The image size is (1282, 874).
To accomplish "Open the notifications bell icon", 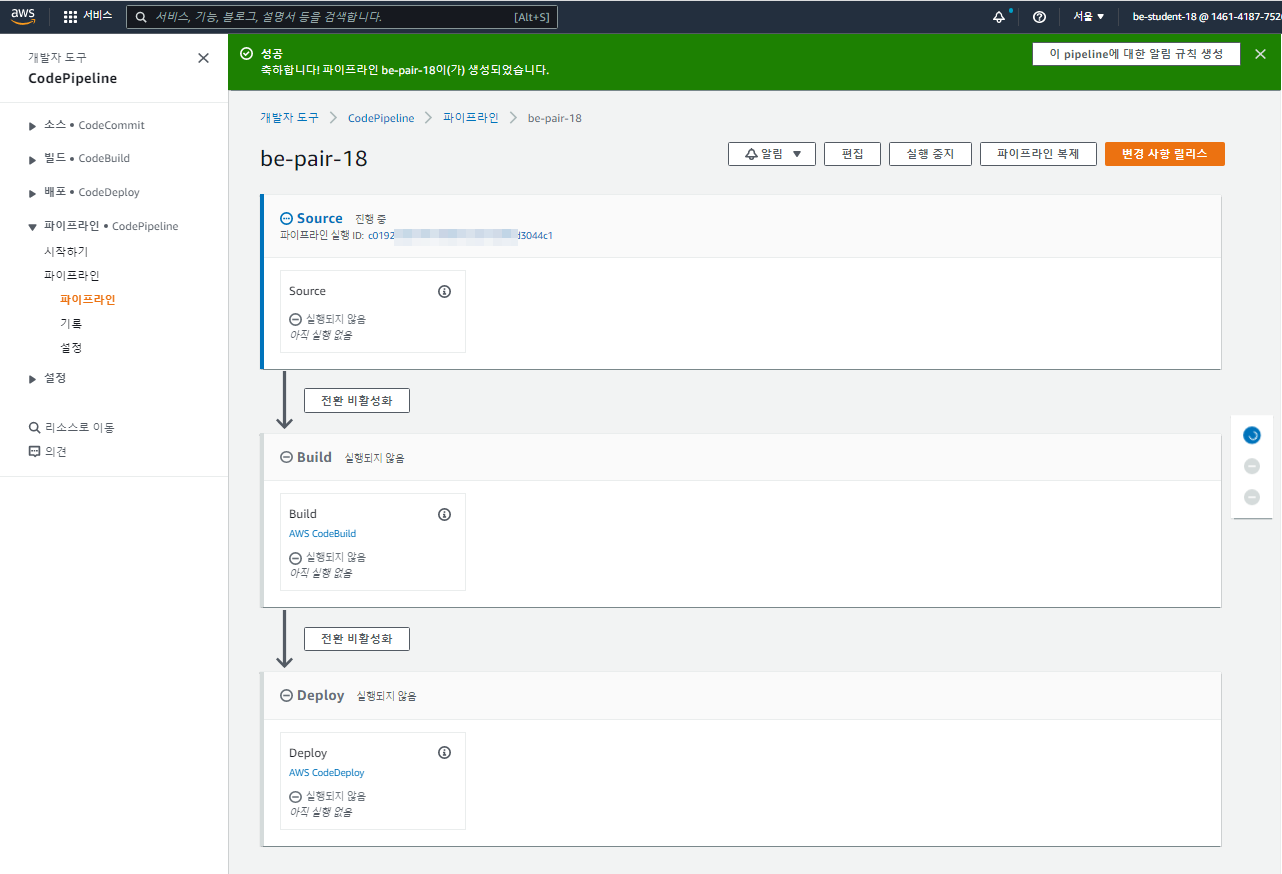I will click(999, 17).
